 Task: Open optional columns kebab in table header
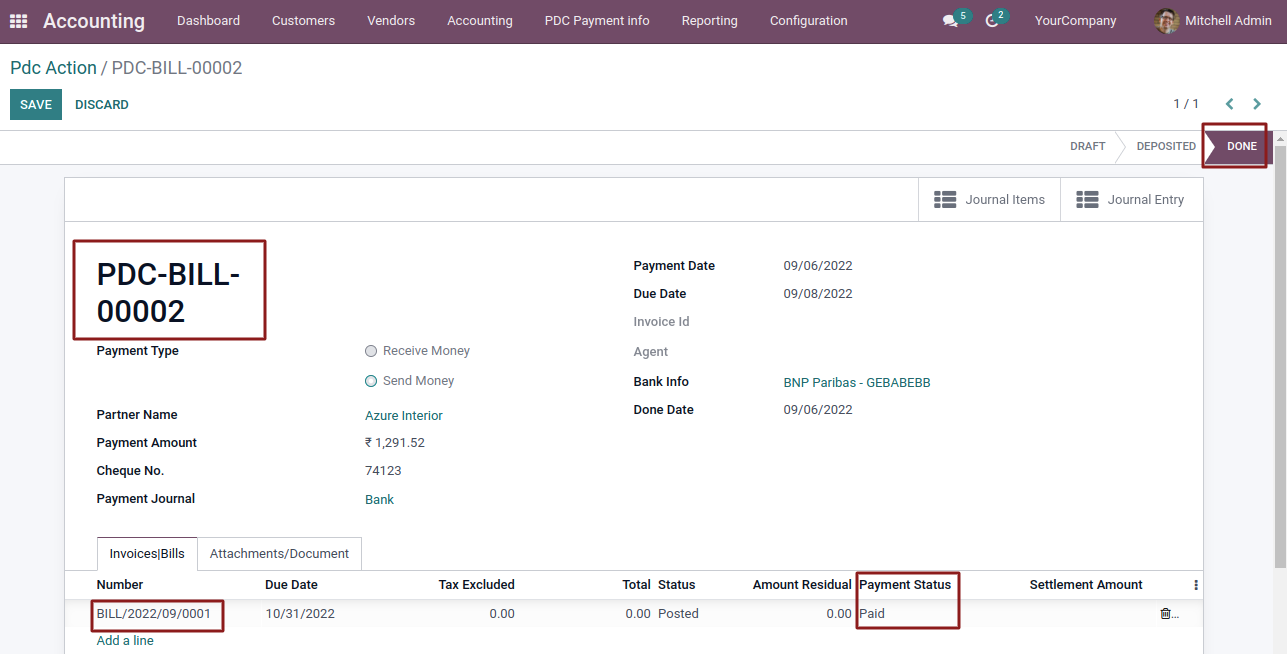click(1195, 585)
